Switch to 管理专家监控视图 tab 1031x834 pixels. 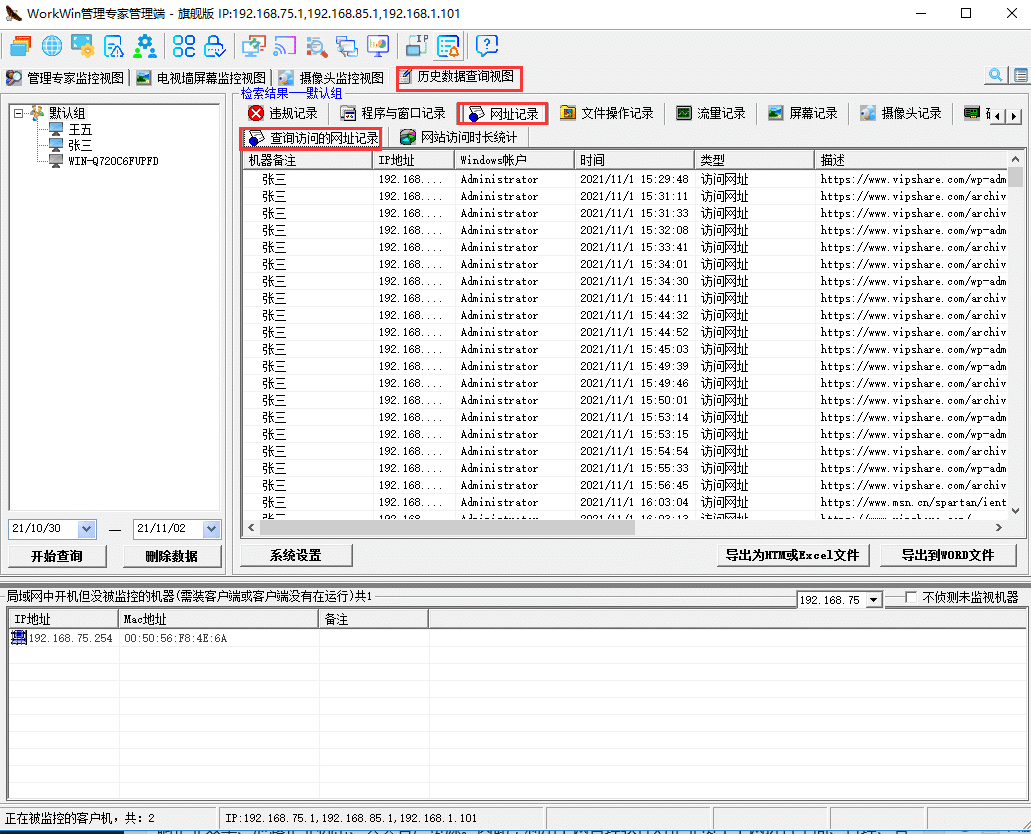(x=64, y=78)
